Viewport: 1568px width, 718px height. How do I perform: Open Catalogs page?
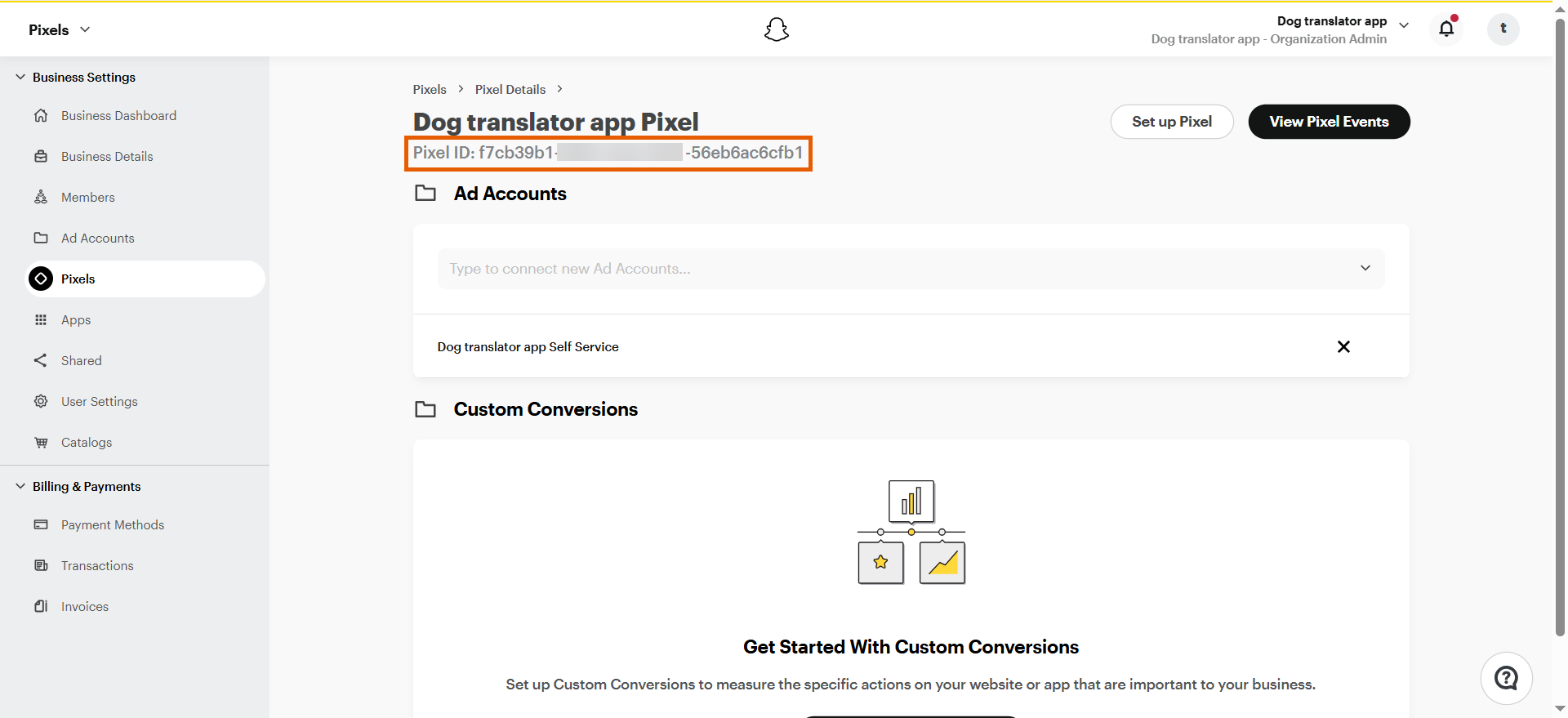point(87,442)
